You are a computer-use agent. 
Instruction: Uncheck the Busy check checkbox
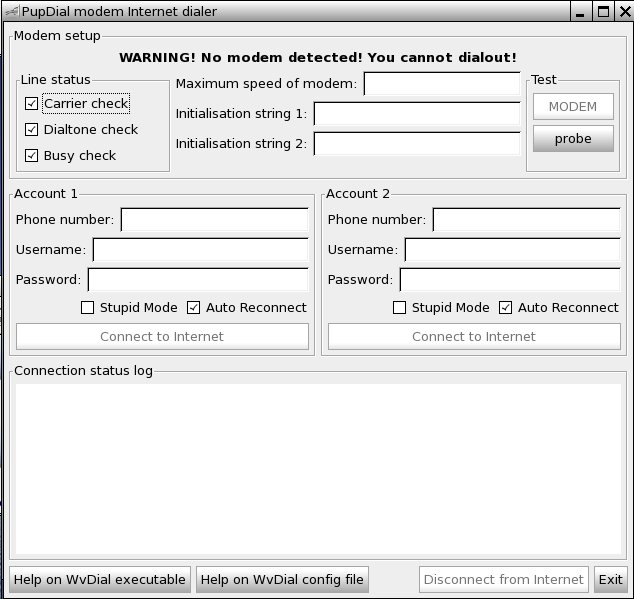pyautogui.click(x=32, y=155)
